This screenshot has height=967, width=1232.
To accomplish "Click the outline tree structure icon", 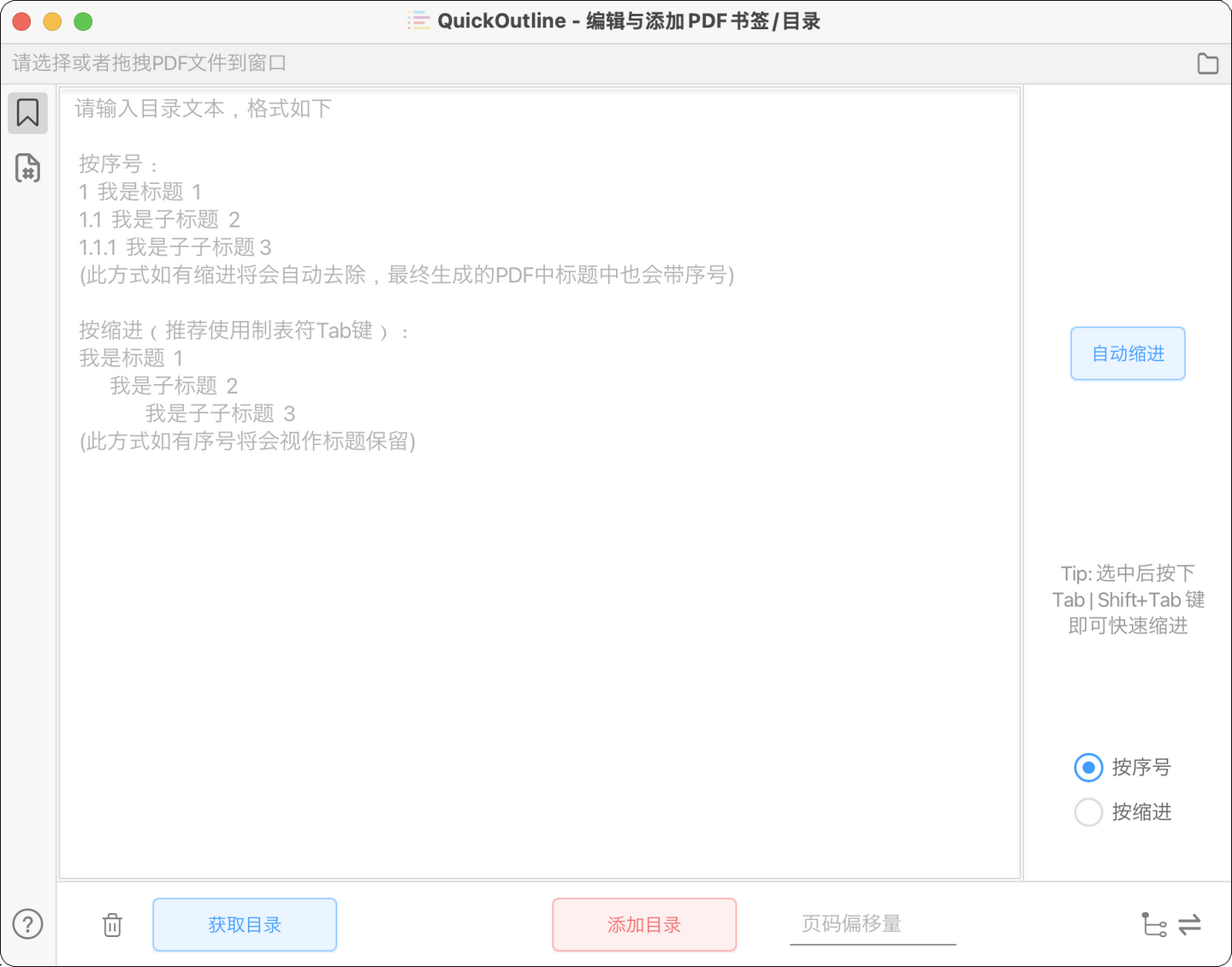I will [x=1154, y=925].
